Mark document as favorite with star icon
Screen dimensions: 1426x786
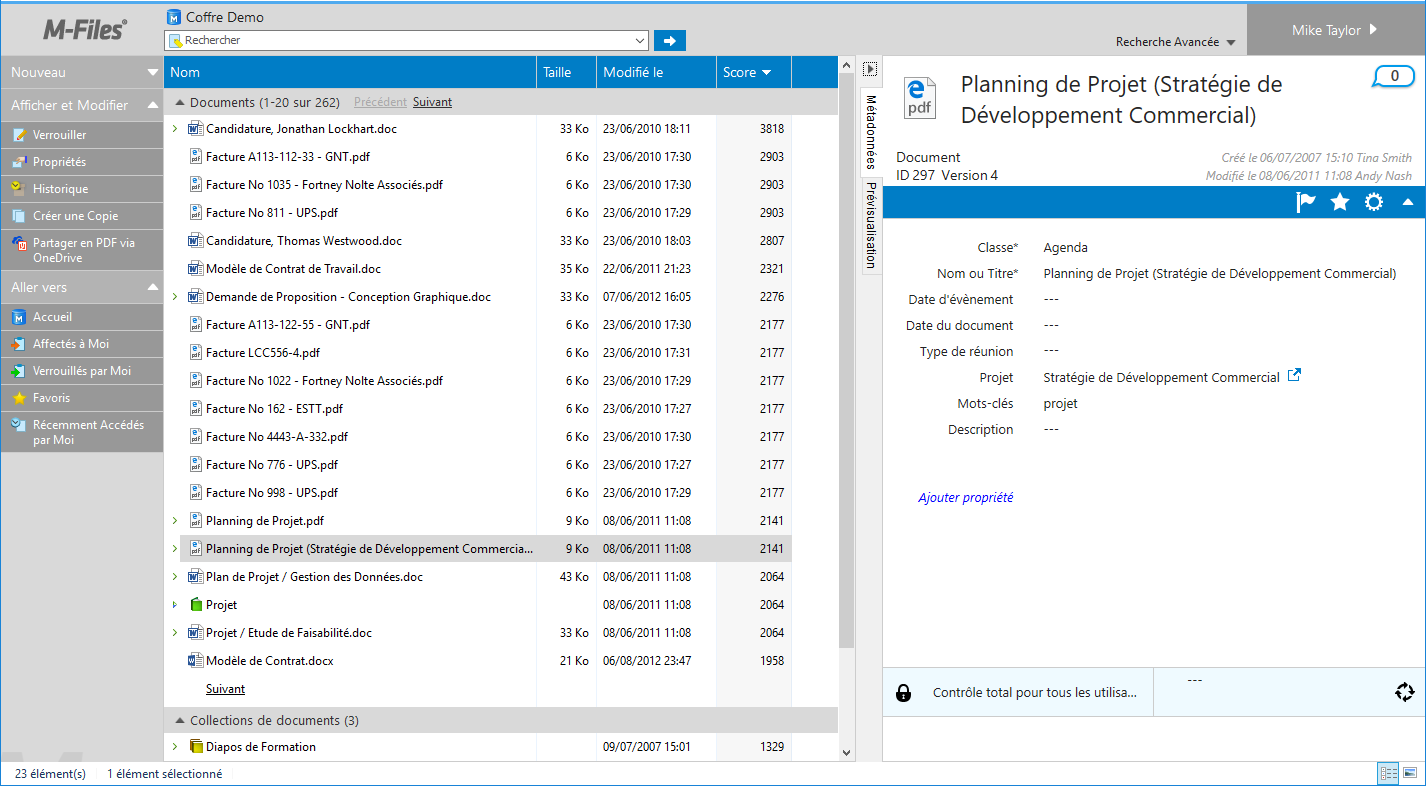coord(1340,202)
